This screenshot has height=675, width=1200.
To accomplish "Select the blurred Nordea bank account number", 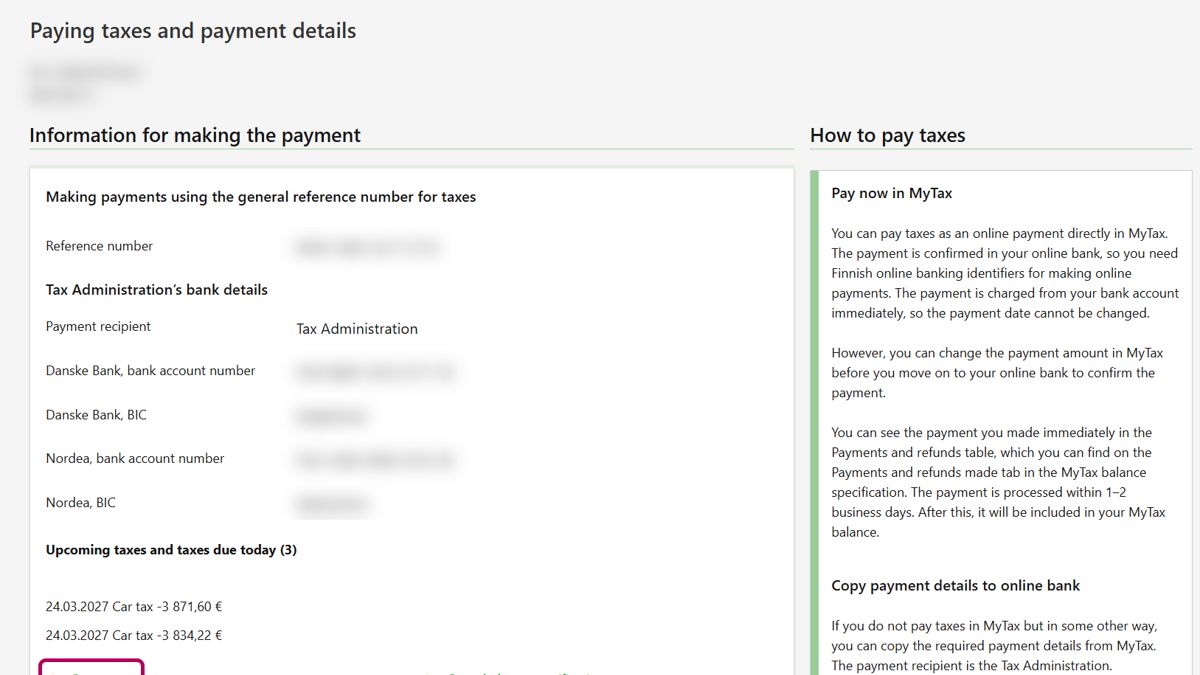I will click(373, 460).
